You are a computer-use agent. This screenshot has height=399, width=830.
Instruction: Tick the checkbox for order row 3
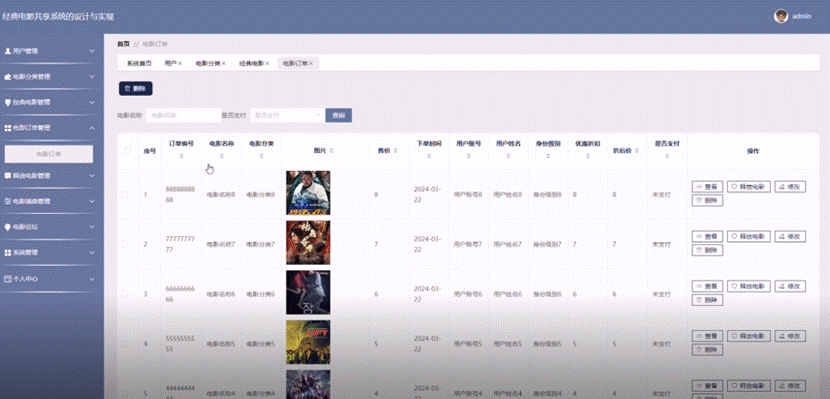pyautogui.click(x=125, y=294)
